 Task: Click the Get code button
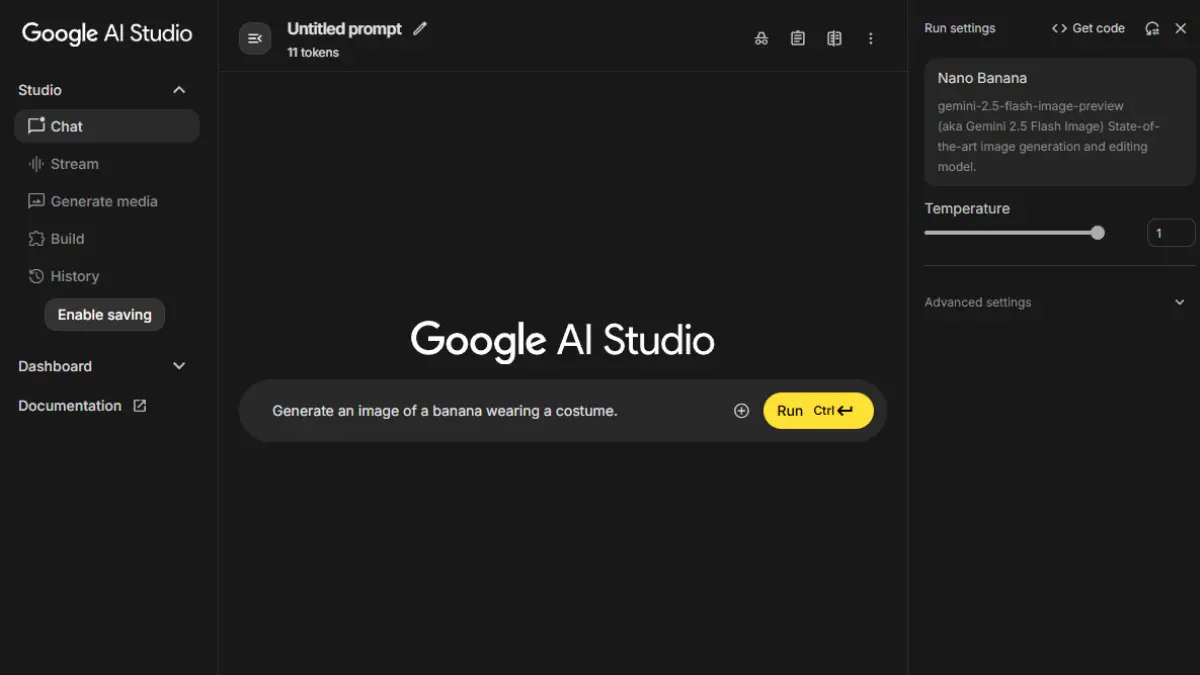pyautogui.click(x=1088, y=28)
